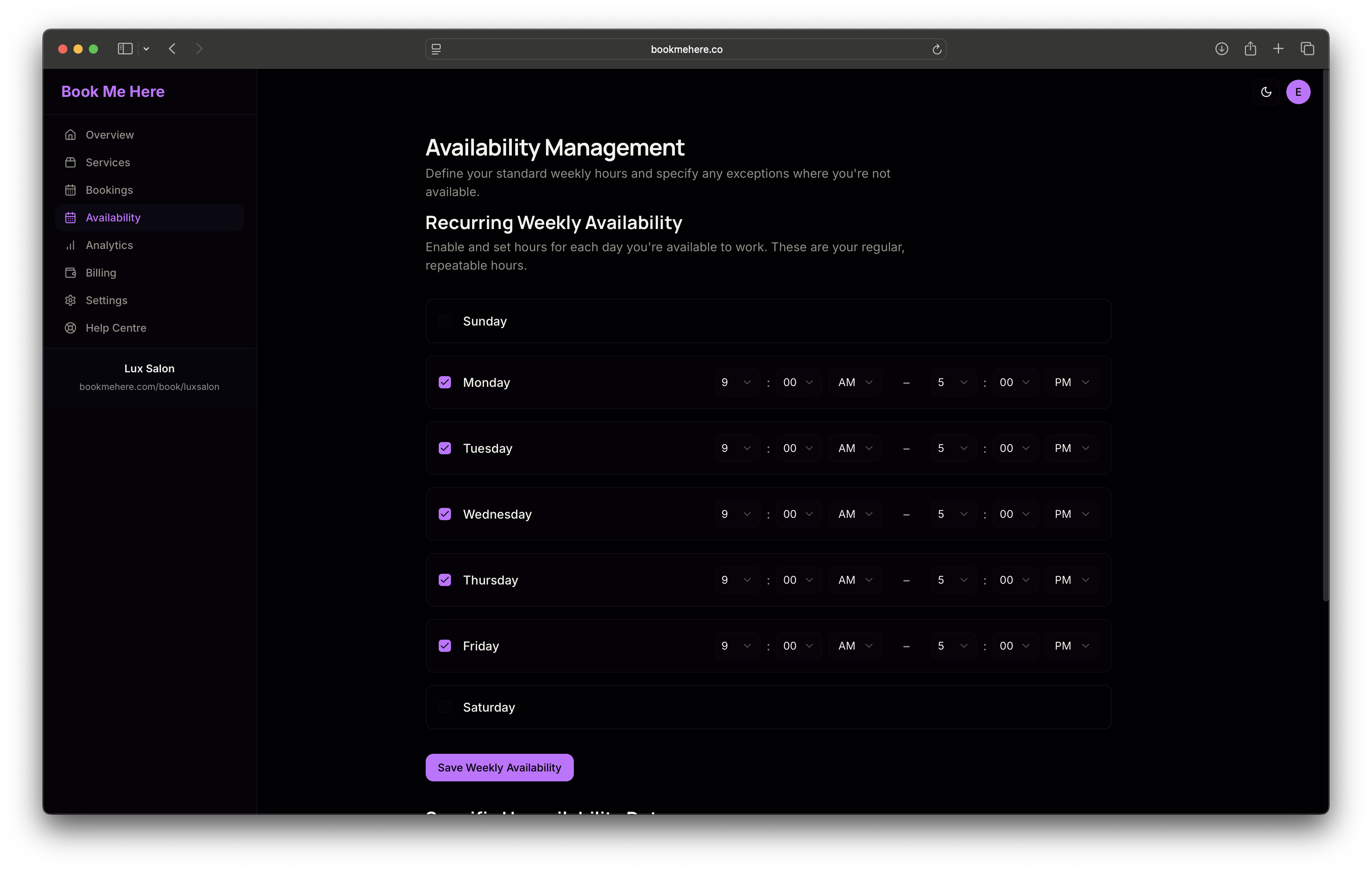
Task: Click the browser sidebar toggle icon
Action: 125,49
